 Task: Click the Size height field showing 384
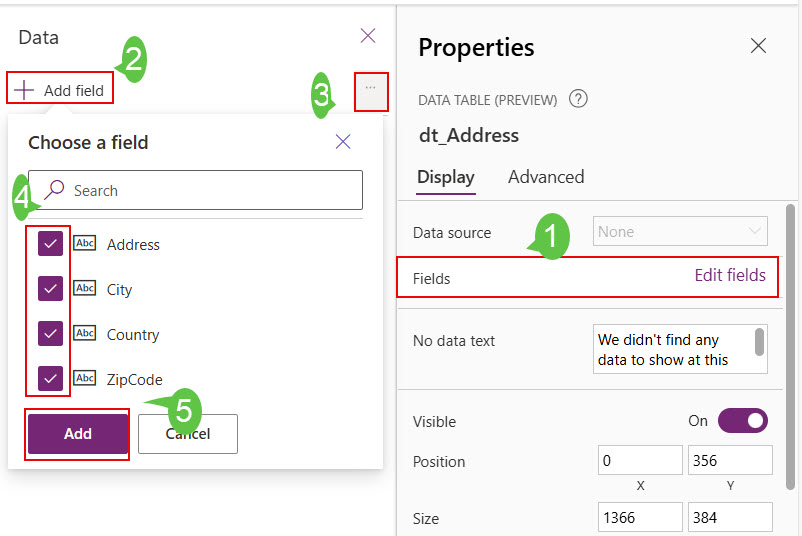[730, 518]
